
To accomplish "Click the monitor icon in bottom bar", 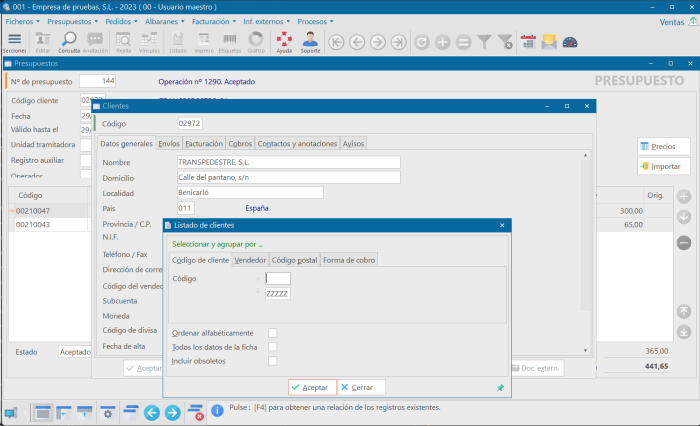I will tap(11, 413).
